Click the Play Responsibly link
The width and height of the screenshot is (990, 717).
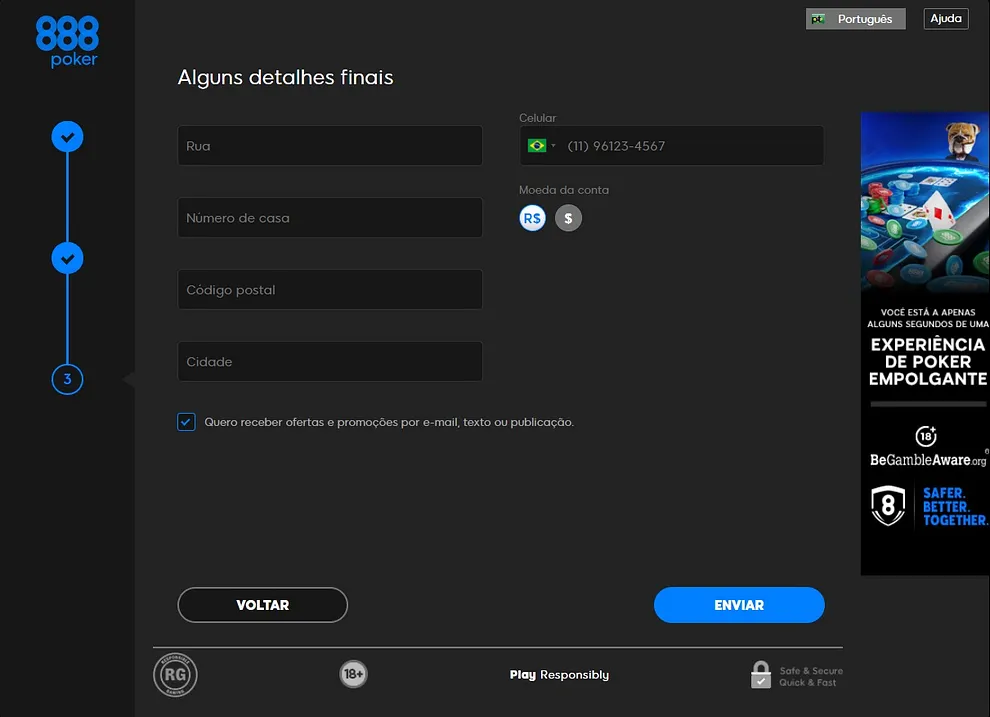click(x=559, y=675)
